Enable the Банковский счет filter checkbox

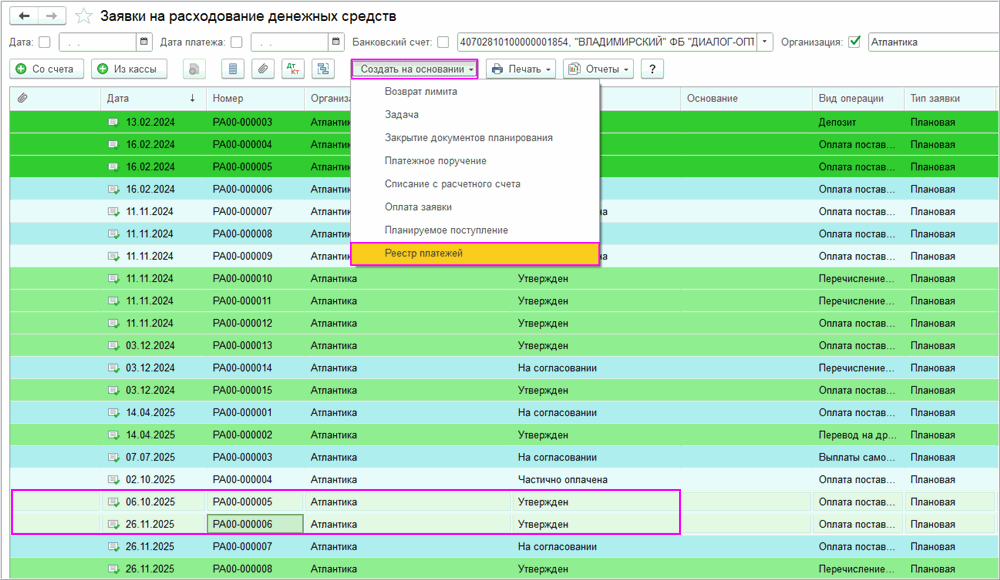coord(443,42)
